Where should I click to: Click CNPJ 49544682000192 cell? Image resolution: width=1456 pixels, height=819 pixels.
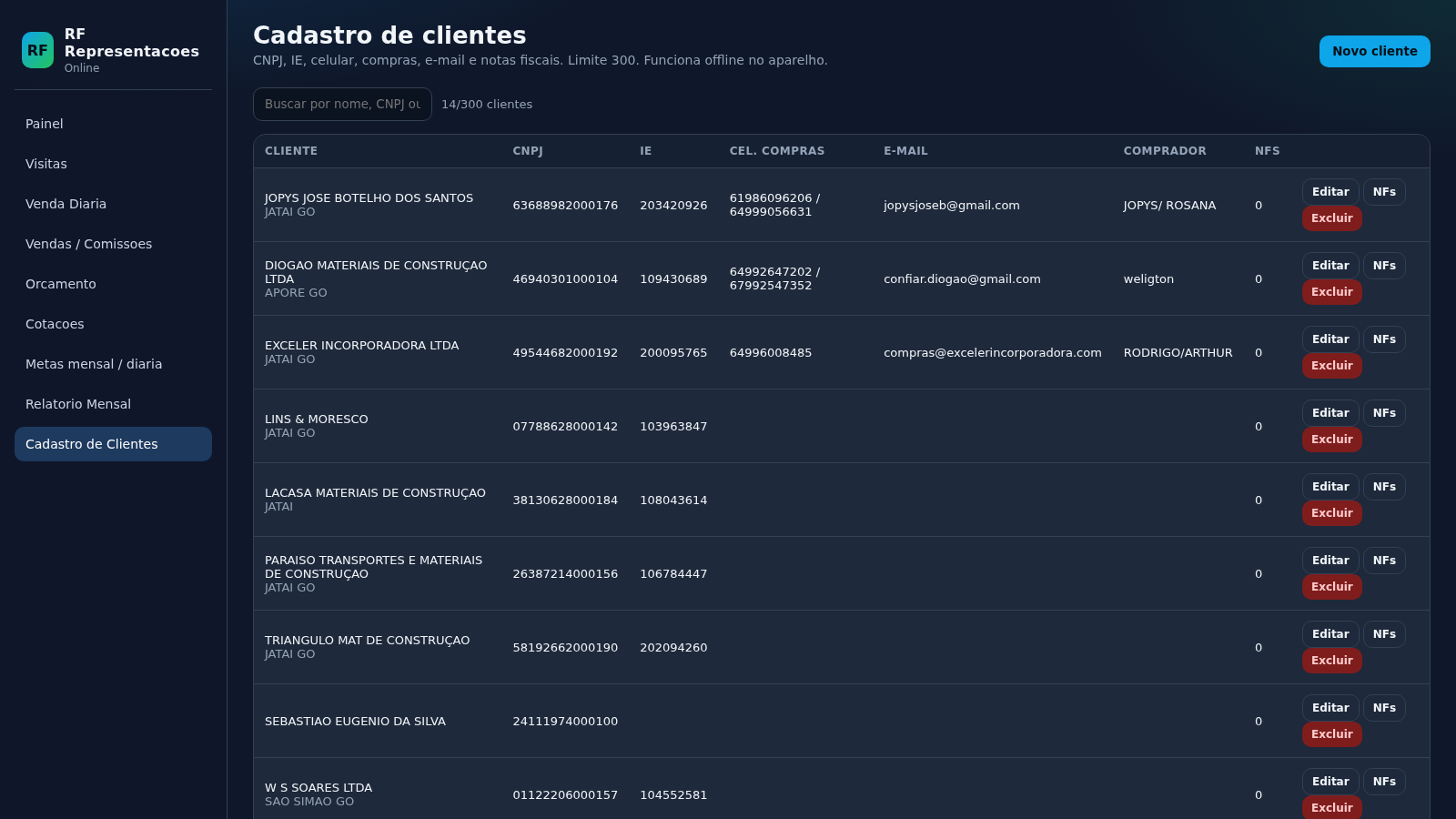coord(565,353)
